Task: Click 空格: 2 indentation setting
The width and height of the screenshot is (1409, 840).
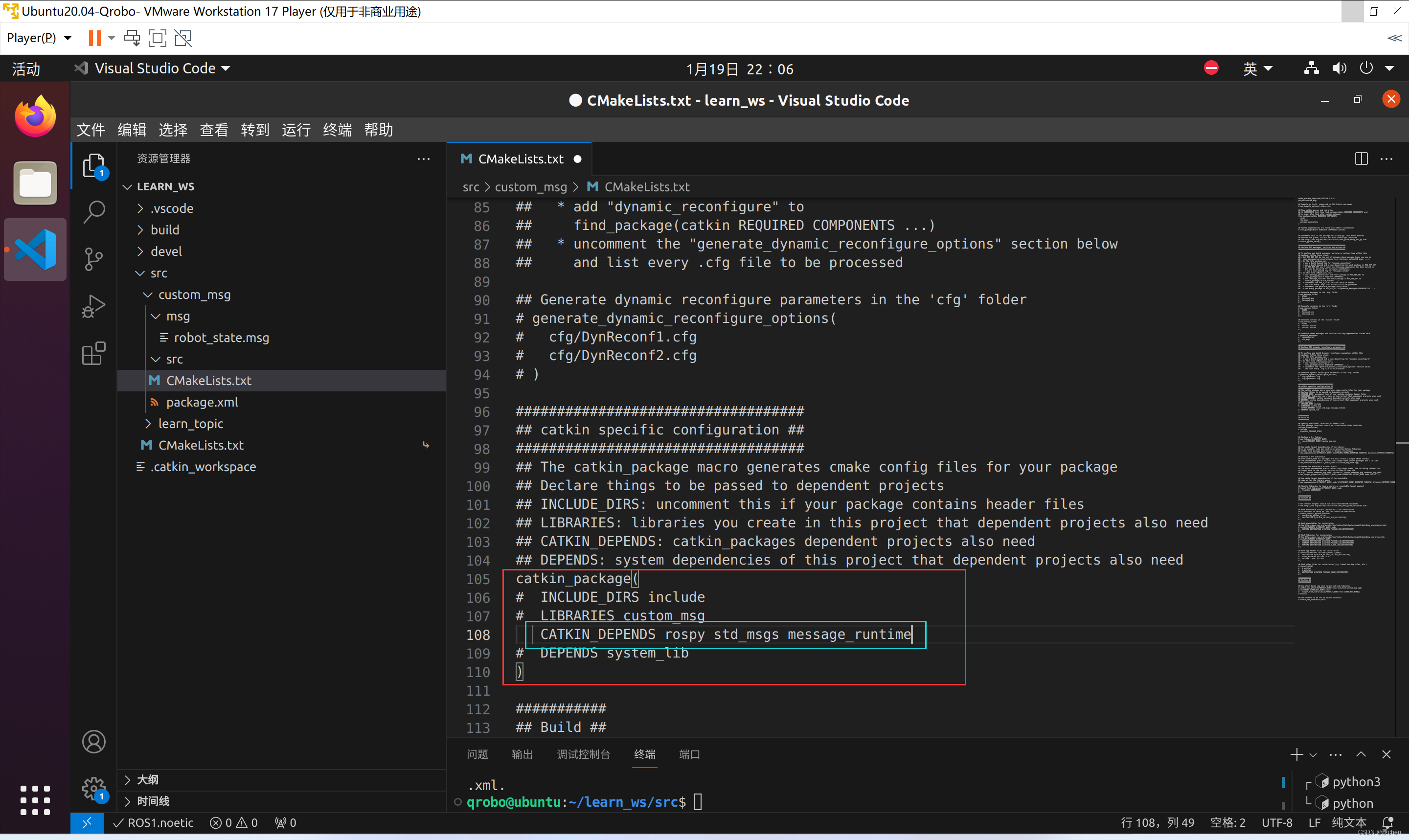Action: pyautogui.click(x=1227, y=822)
